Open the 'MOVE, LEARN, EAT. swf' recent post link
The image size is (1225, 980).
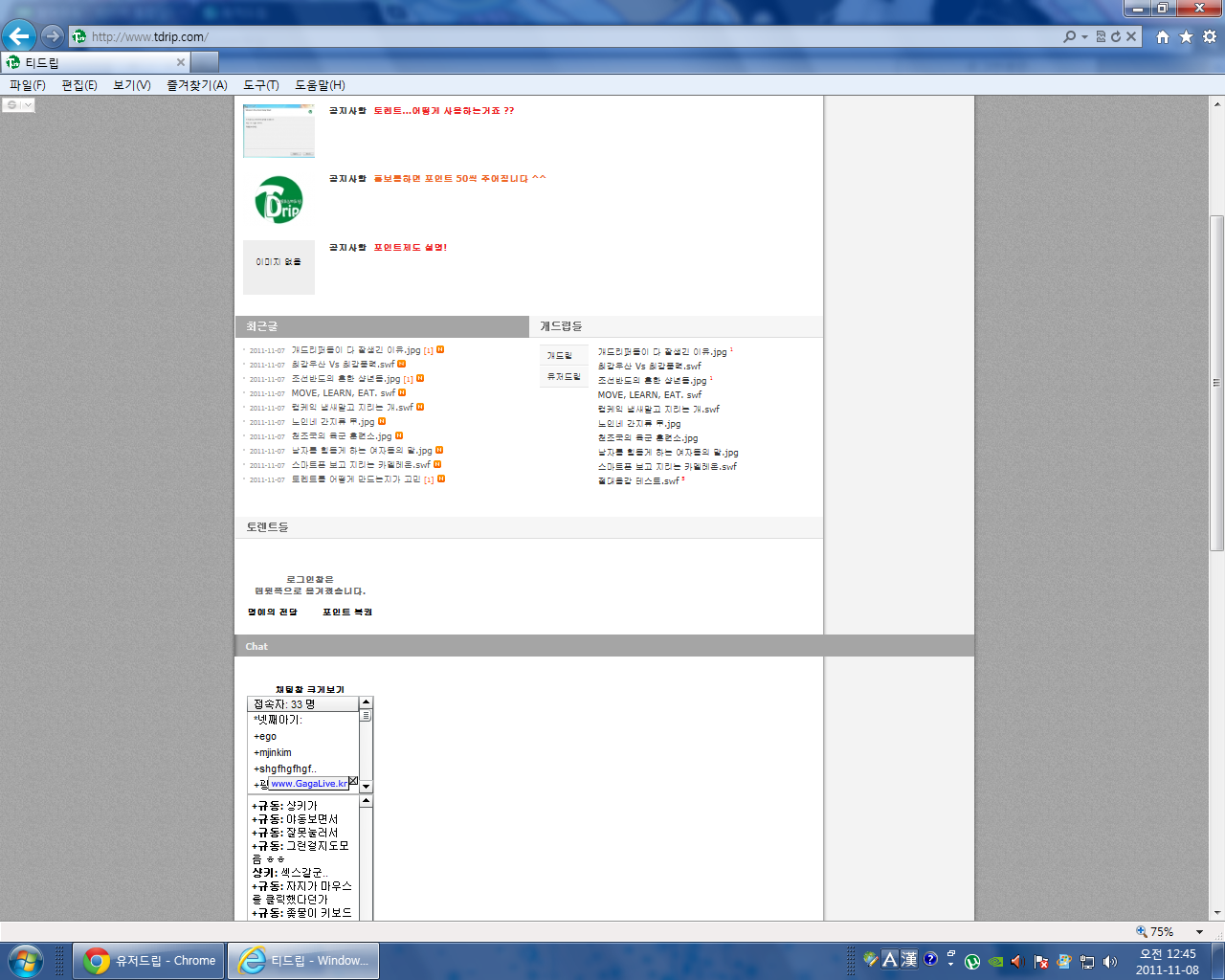344,392
